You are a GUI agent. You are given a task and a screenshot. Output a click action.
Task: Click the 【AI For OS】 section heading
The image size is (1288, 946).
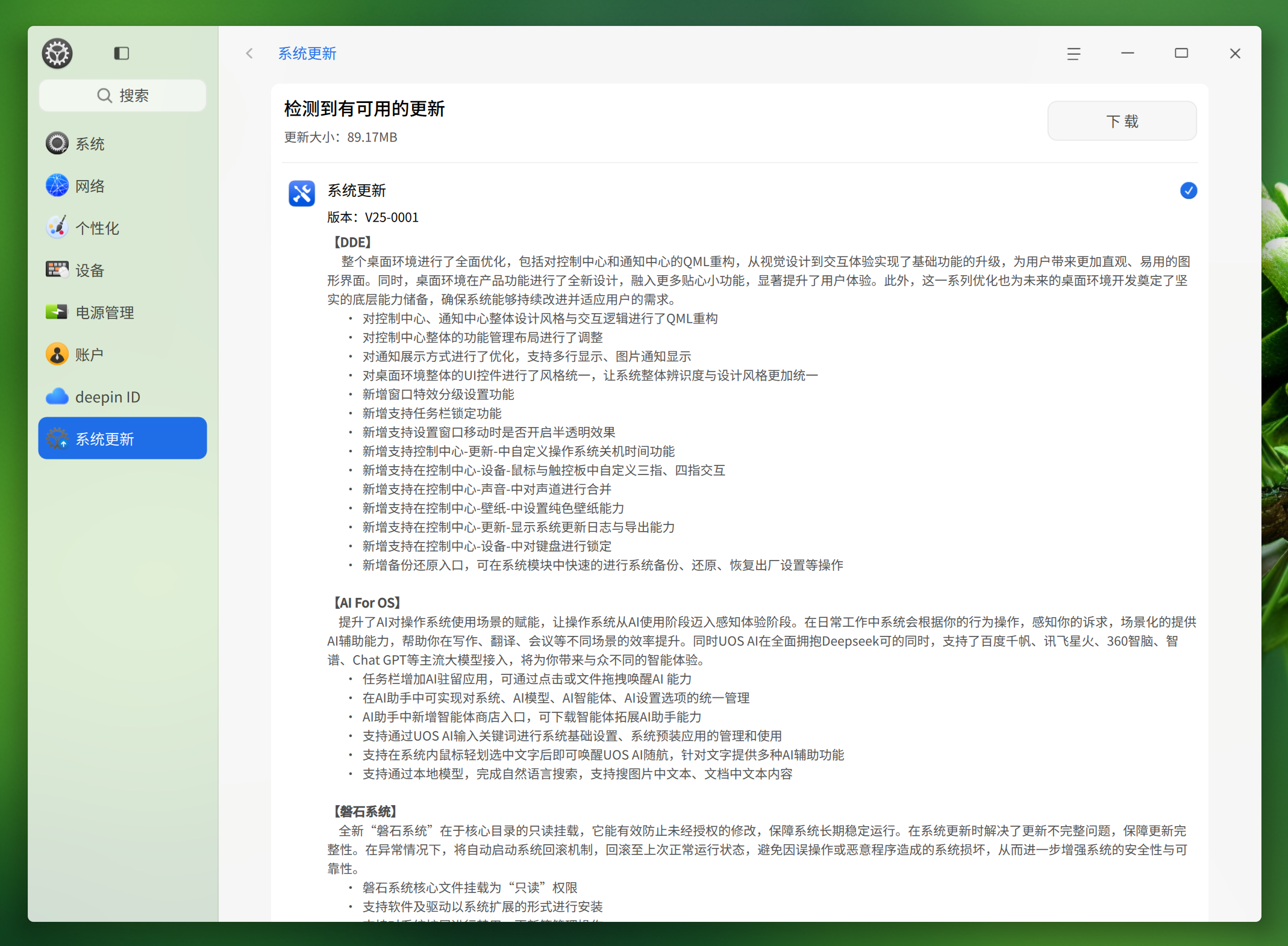(367, 603)
